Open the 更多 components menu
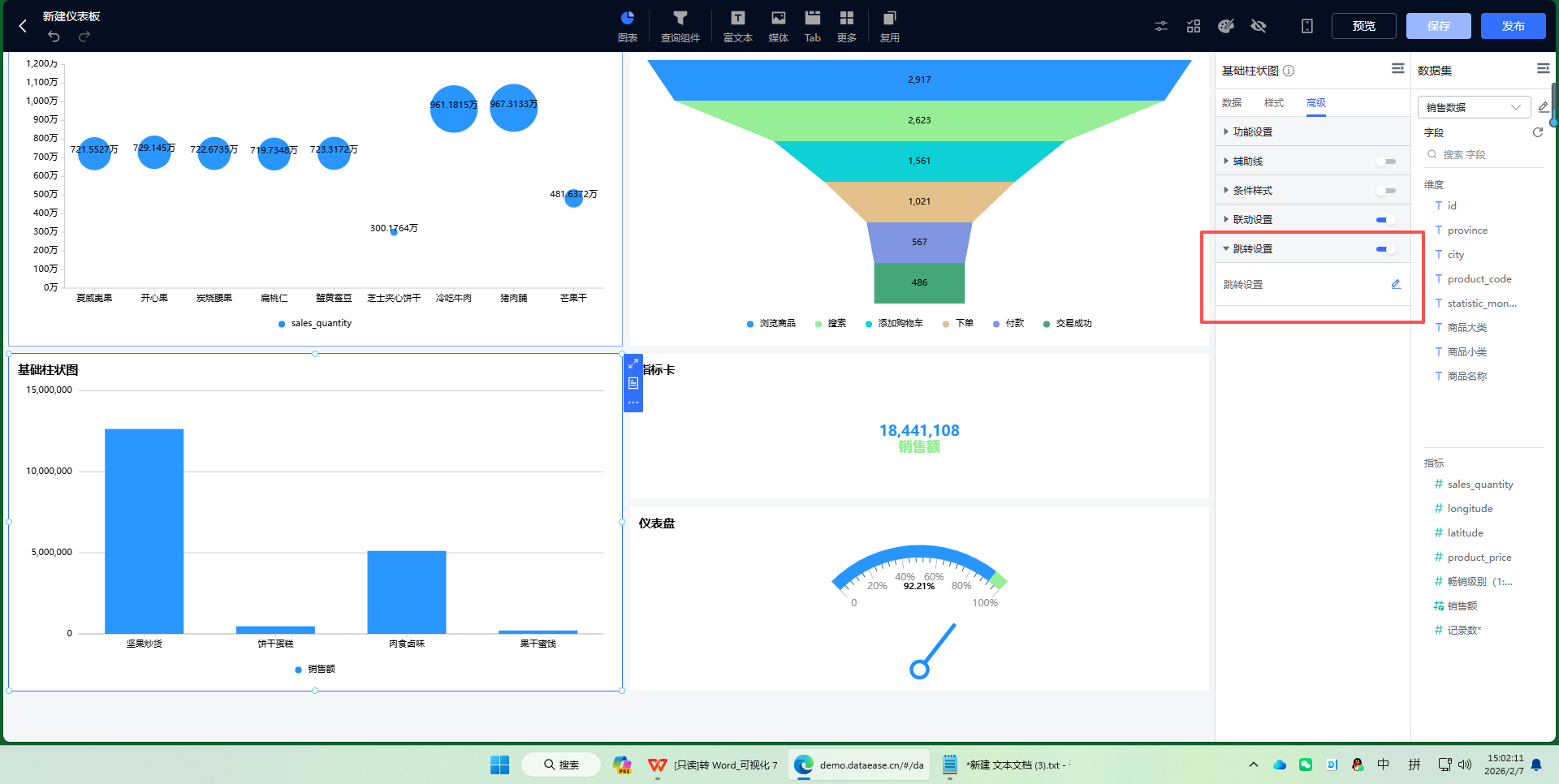The image size is (1559, 784). coord(847,26)
